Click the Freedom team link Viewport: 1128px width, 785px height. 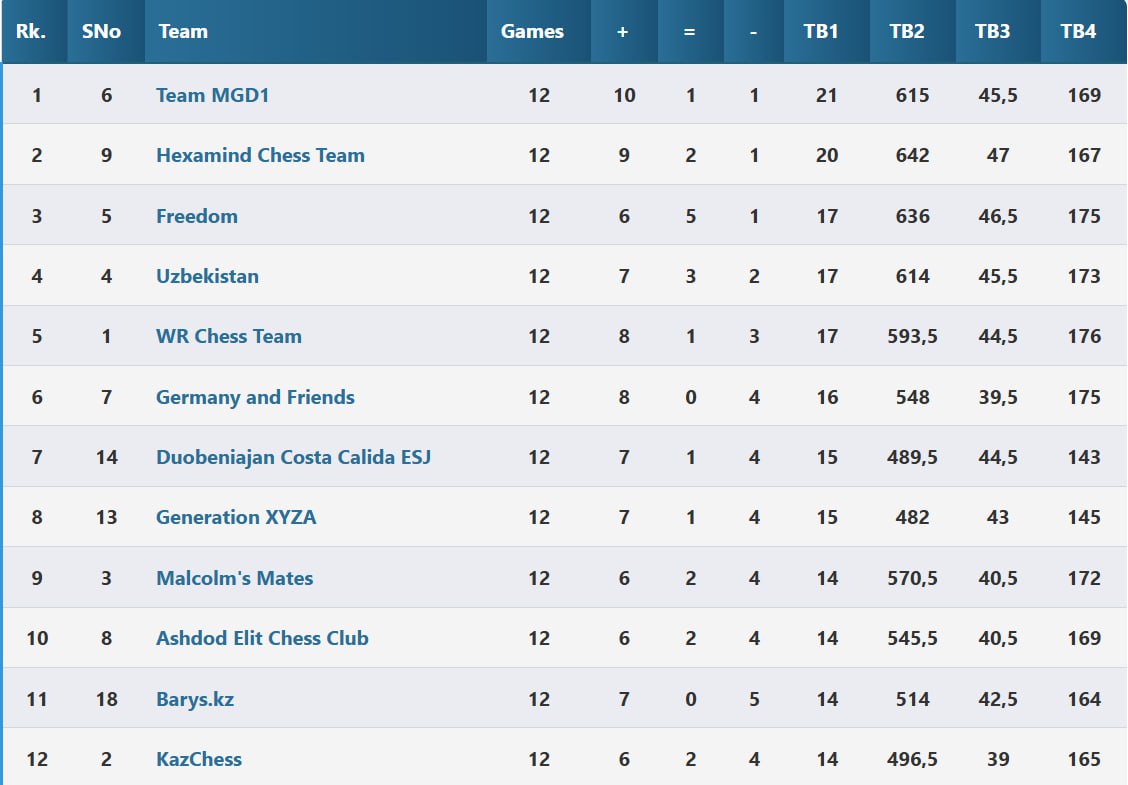point(197,216)
